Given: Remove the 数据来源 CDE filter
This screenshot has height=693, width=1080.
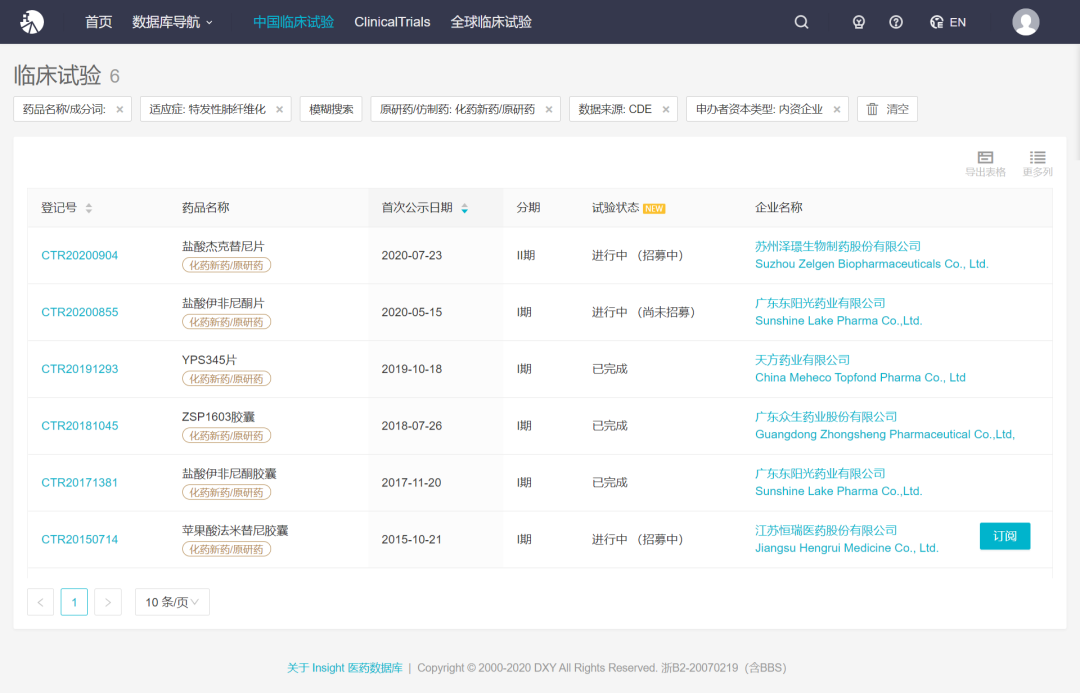Looking at the screenshot, I should pyautogui.click(x=666, y=110).
